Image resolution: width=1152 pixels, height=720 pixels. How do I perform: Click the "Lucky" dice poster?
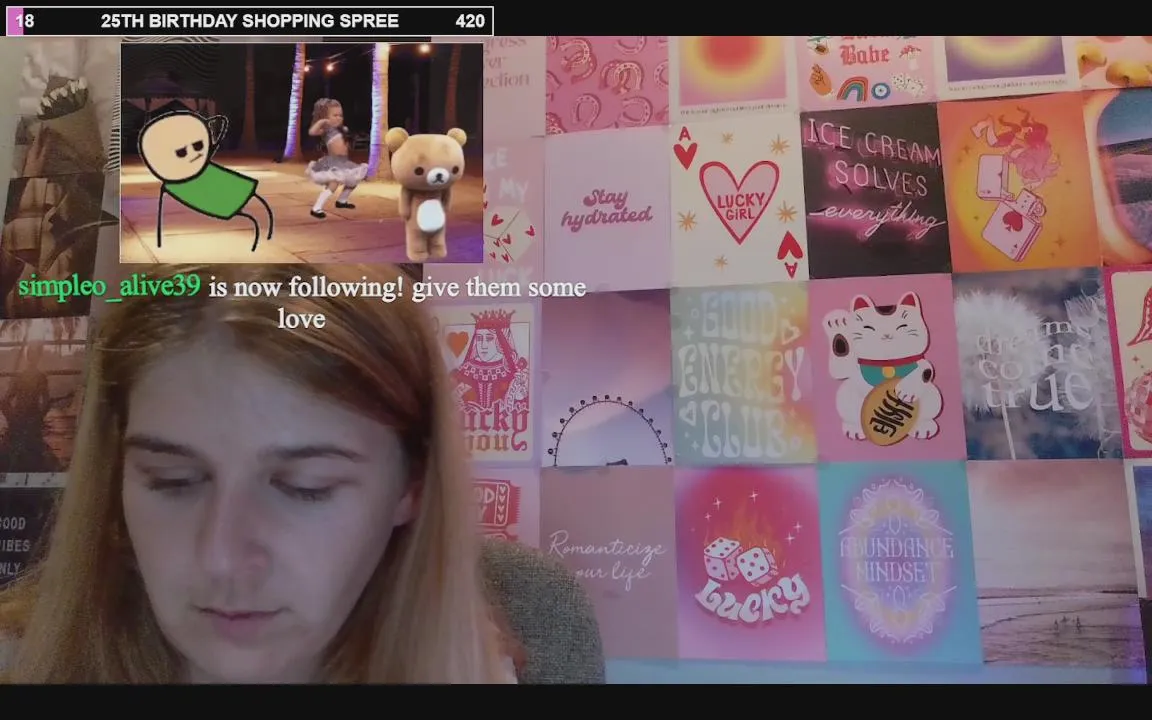(x=749, y=562)
